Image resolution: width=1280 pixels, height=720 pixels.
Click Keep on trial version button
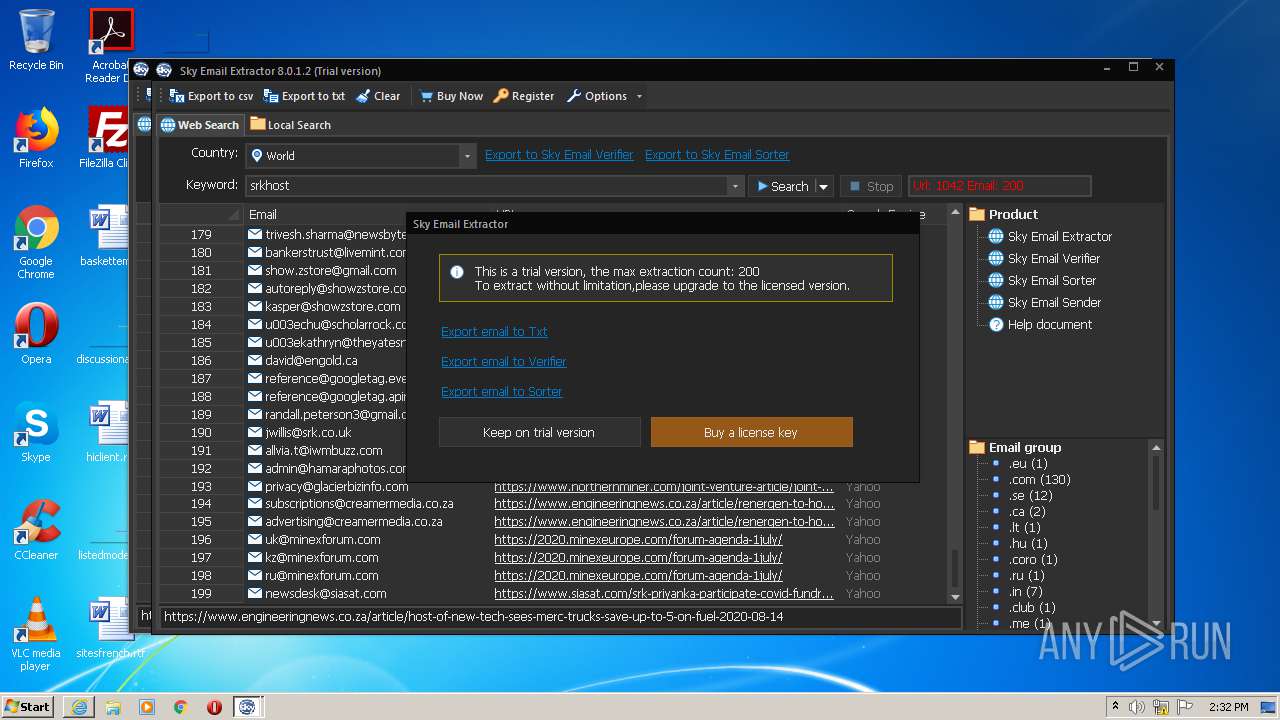[539, 432]
